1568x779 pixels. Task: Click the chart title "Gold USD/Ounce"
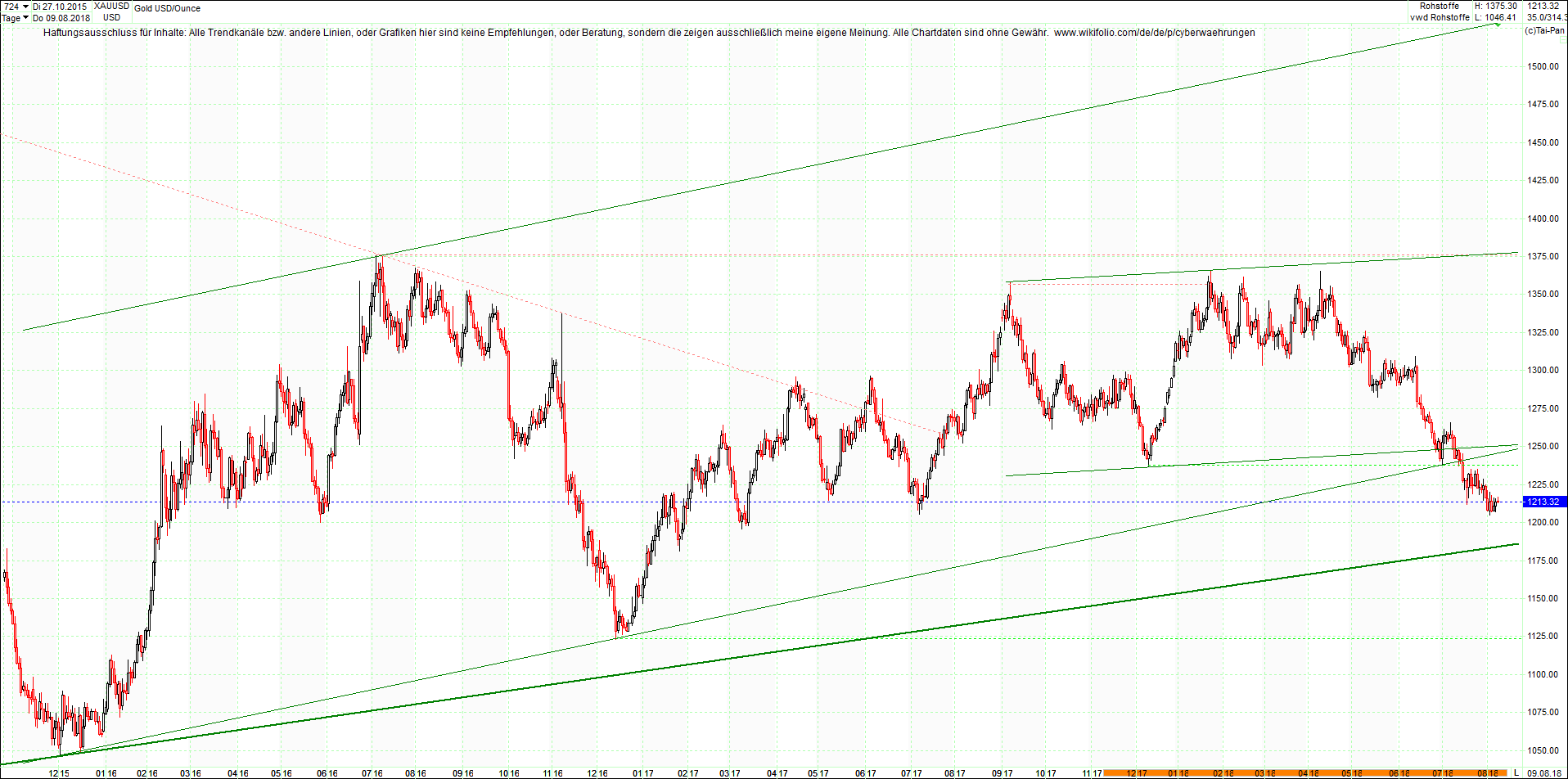click(166, 7)
